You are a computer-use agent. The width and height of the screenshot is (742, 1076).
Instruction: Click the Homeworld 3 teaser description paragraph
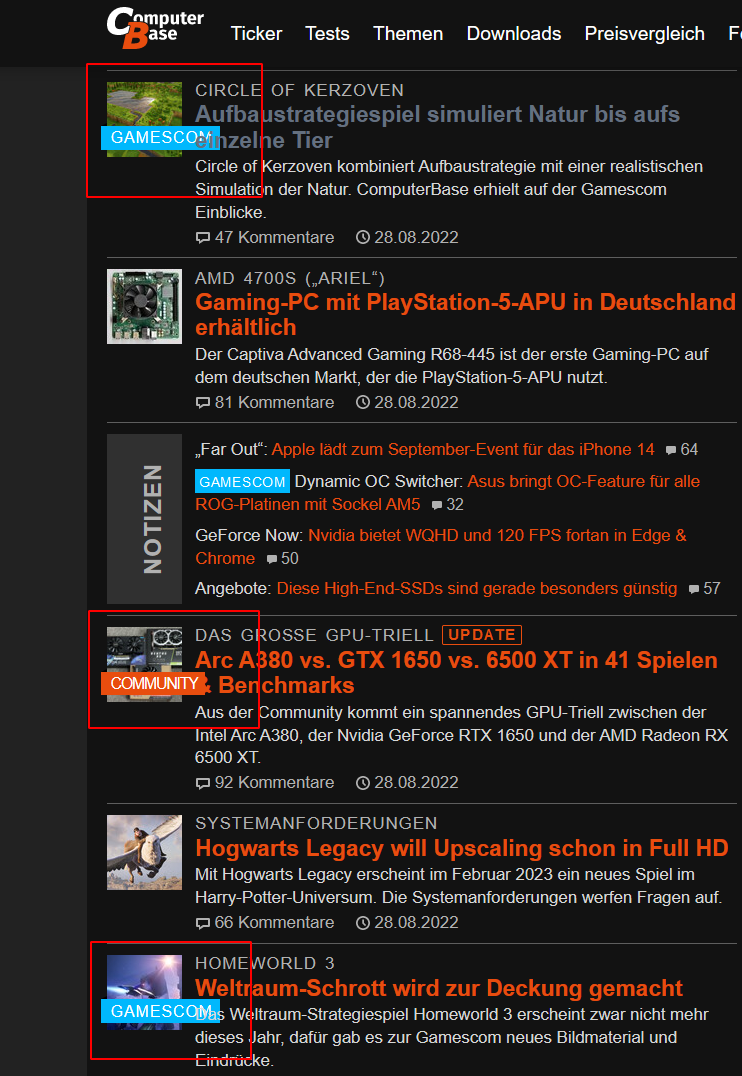452,1037
